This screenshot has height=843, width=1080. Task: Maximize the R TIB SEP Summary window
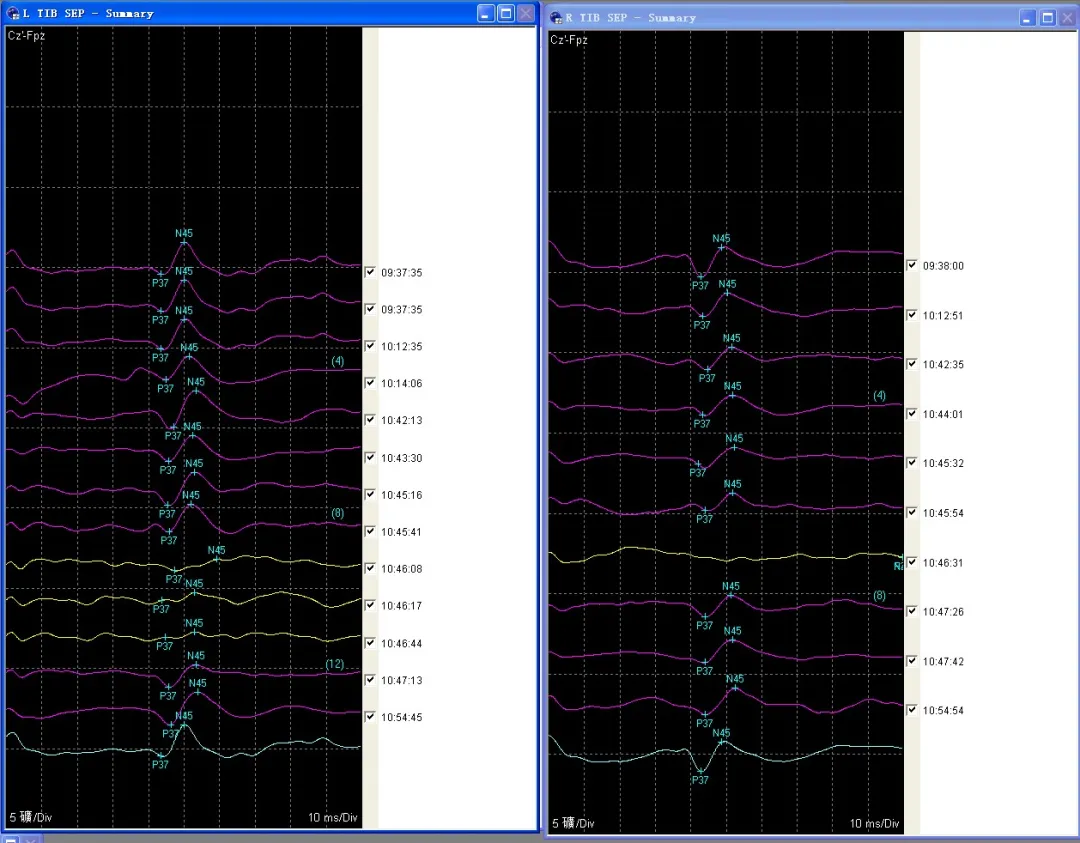click(1048, 18)
